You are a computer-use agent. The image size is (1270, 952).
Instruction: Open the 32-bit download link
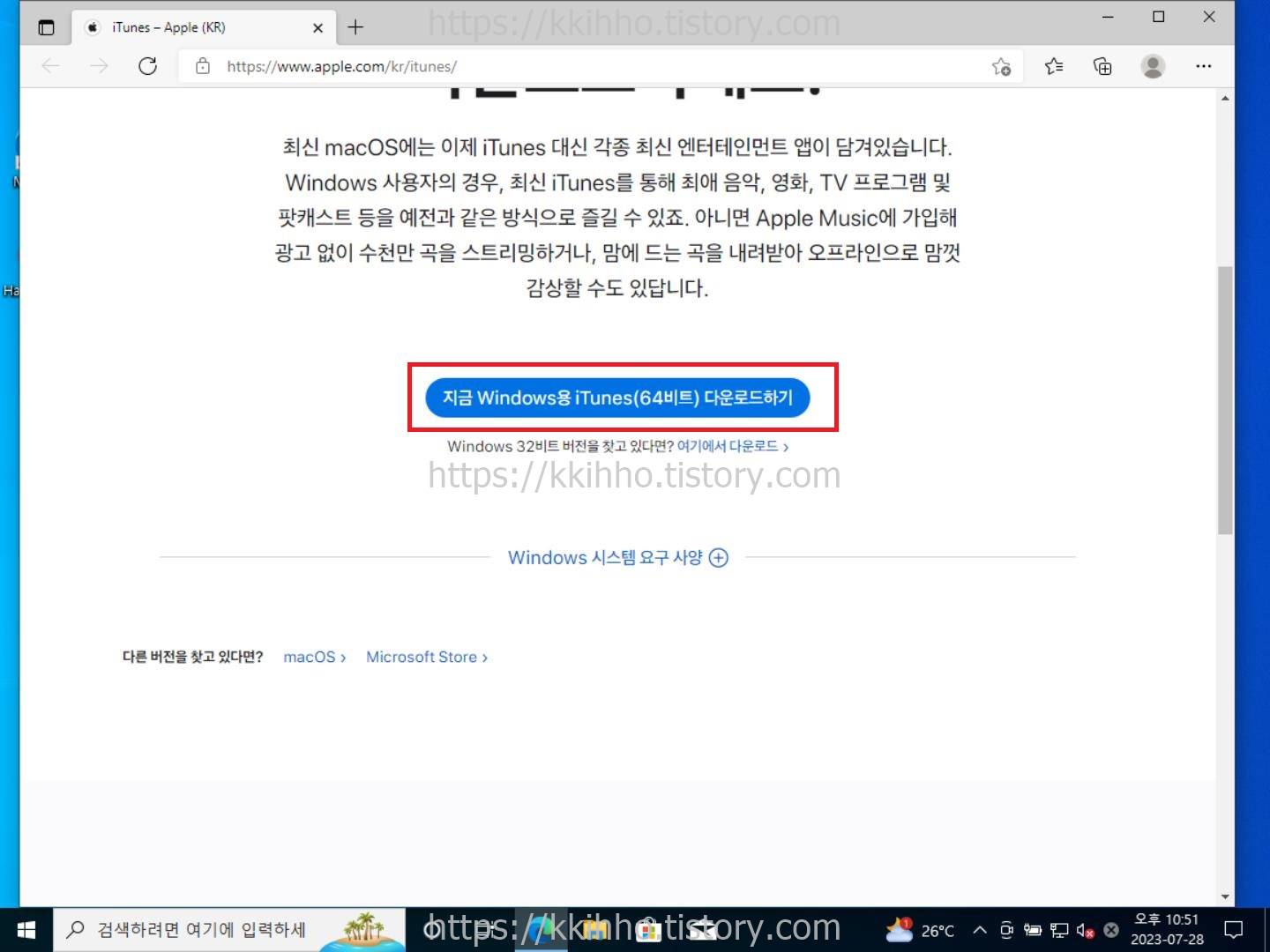pos(732,446)
